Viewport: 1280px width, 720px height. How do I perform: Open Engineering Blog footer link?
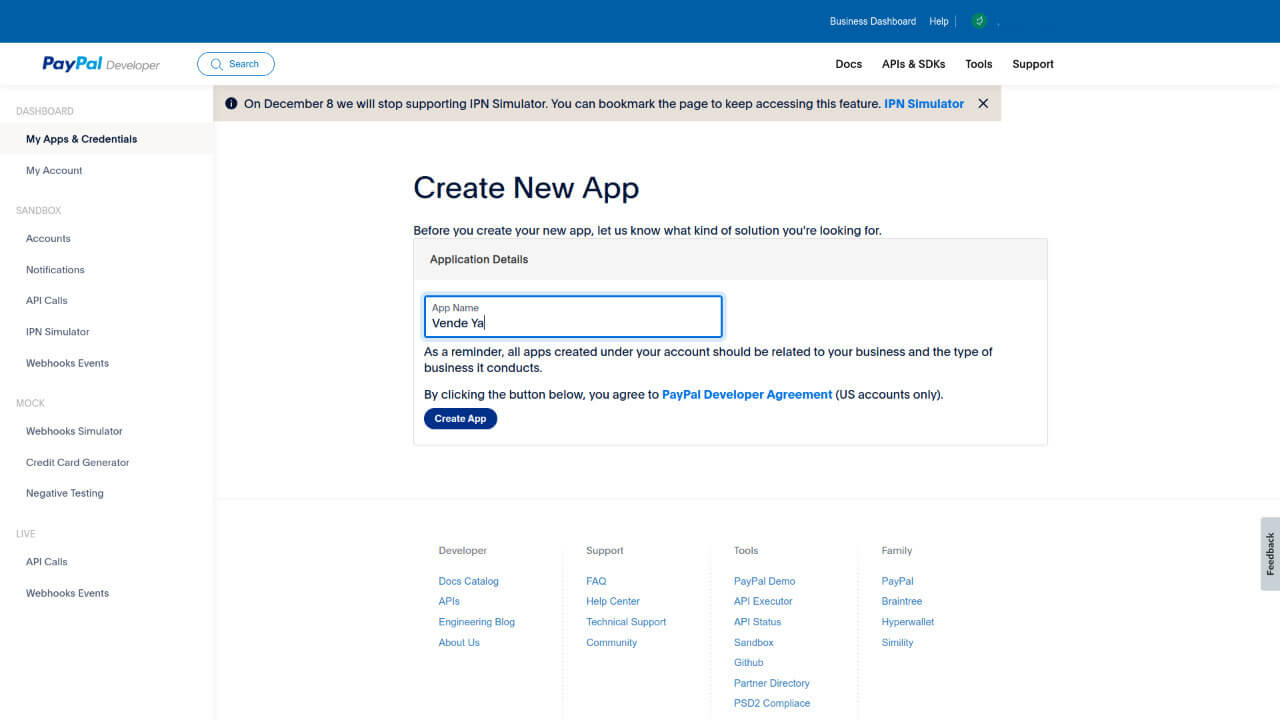(x=476, y=622)
